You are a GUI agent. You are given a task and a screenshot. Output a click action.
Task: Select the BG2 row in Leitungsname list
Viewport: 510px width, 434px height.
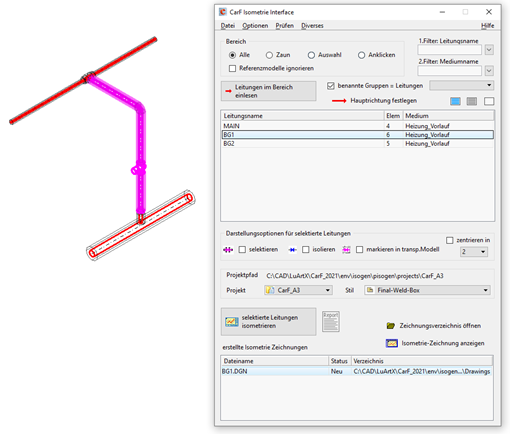(x=357, y=144)
